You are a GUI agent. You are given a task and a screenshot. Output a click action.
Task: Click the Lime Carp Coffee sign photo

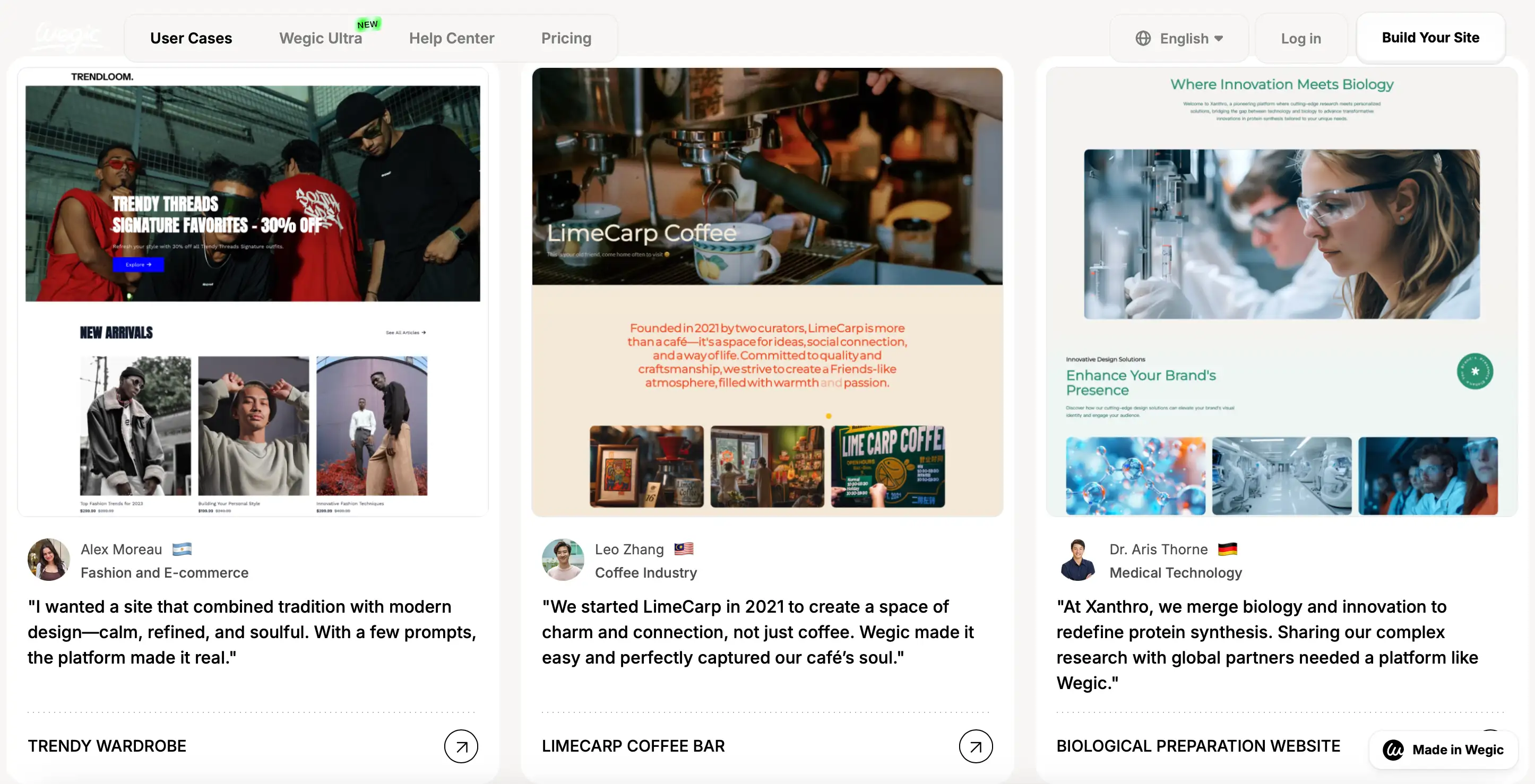(x=887, y=466)
